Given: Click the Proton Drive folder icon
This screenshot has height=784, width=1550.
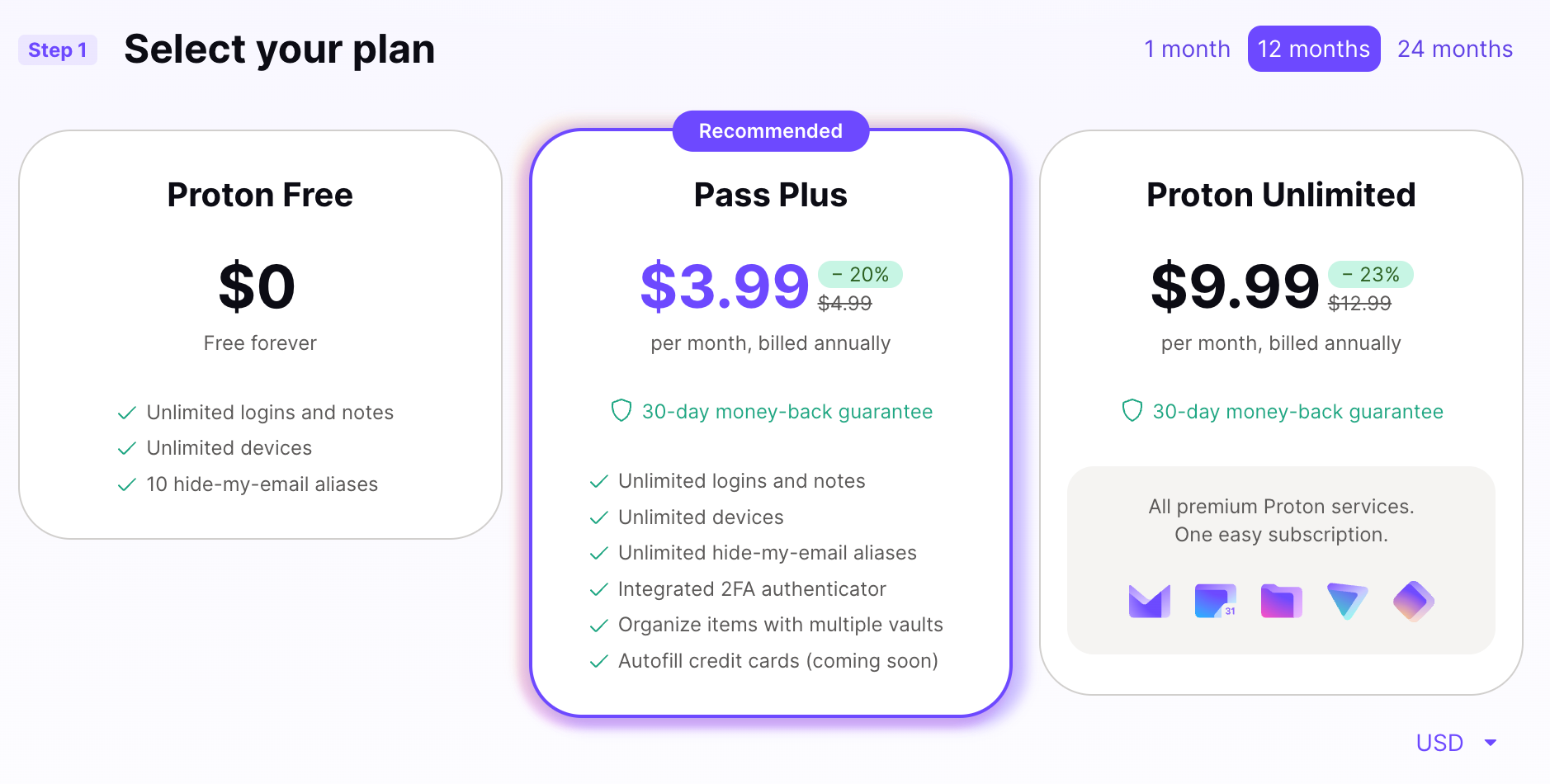Looking at the screenshot, I should click(1281, 602).
